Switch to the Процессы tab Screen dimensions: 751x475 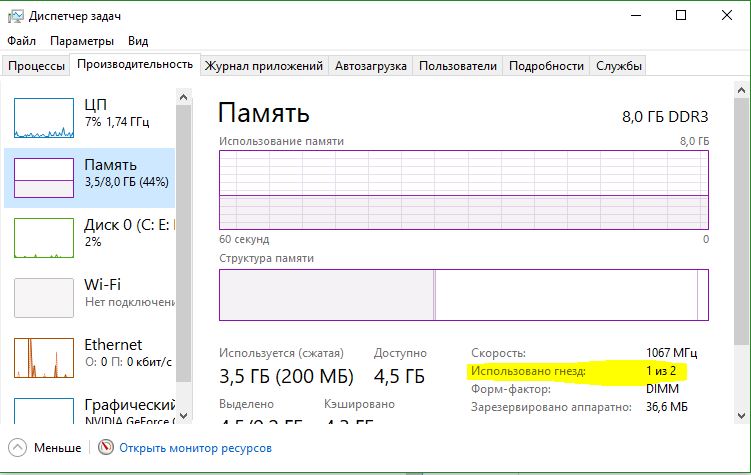pos(37,66)
